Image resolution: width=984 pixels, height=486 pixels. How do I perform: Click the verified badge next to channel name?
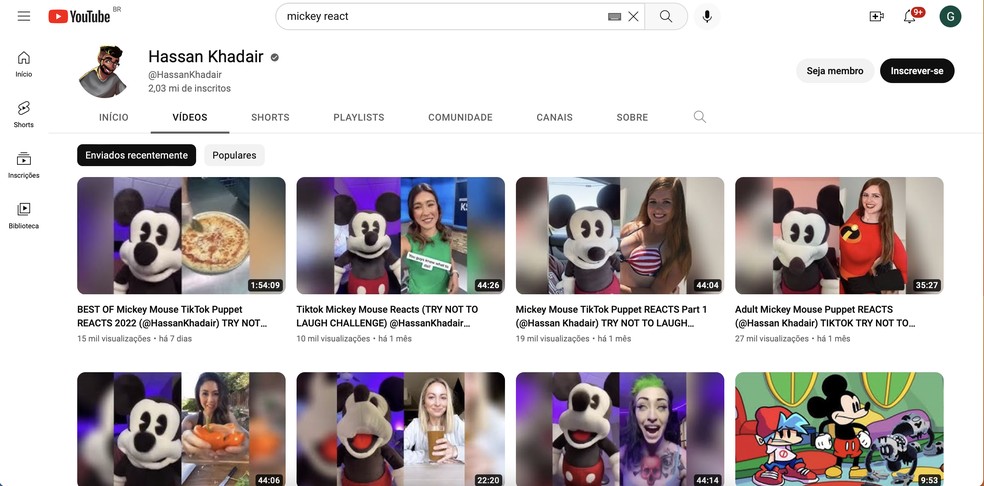(x=274, y=57)
